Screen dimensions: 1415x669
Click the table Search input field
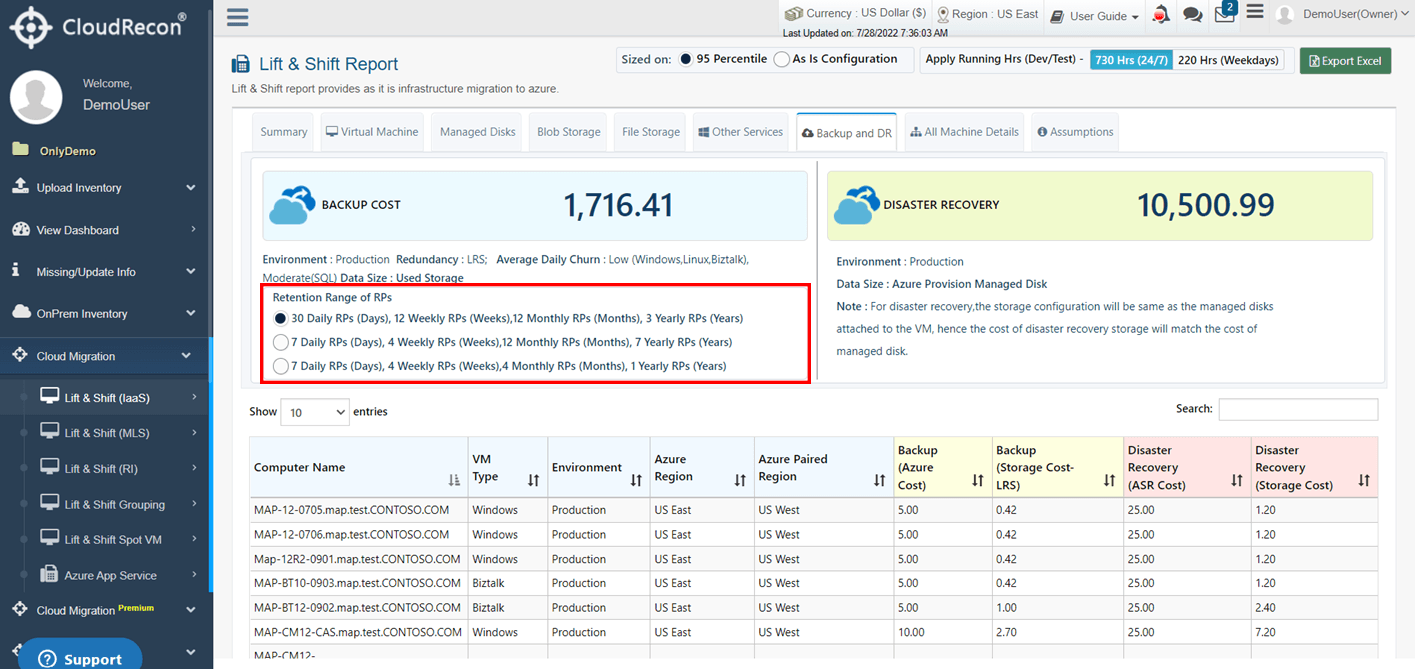pos(1298,409)
